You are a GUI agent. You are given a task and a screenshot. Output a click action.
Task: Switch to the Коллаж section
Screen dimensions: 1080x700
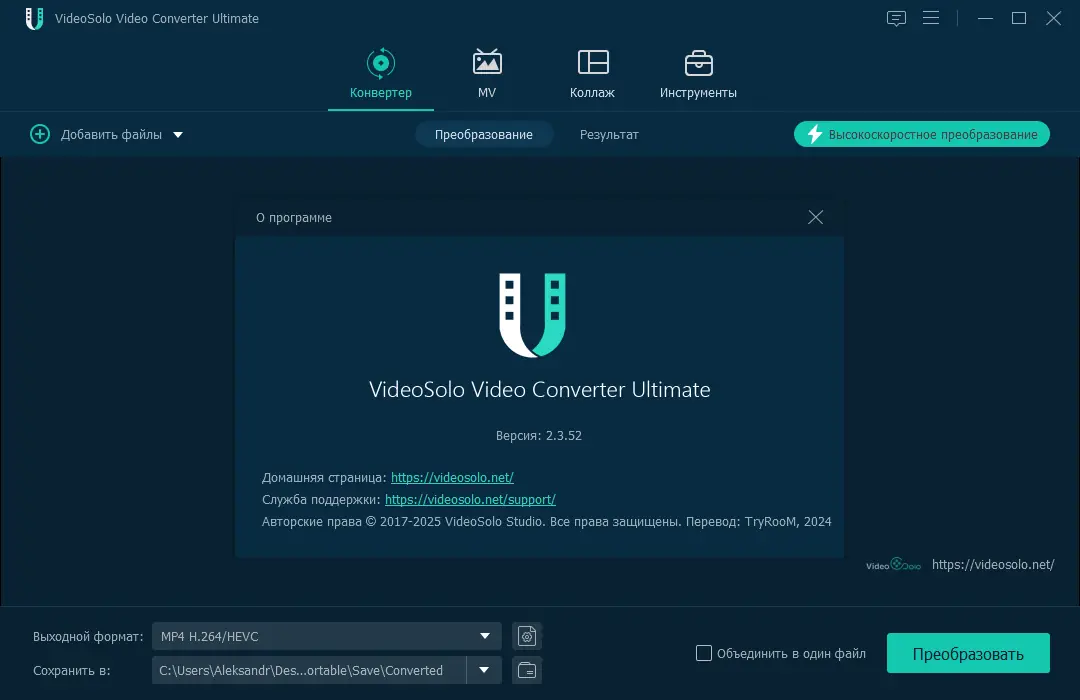592,63
